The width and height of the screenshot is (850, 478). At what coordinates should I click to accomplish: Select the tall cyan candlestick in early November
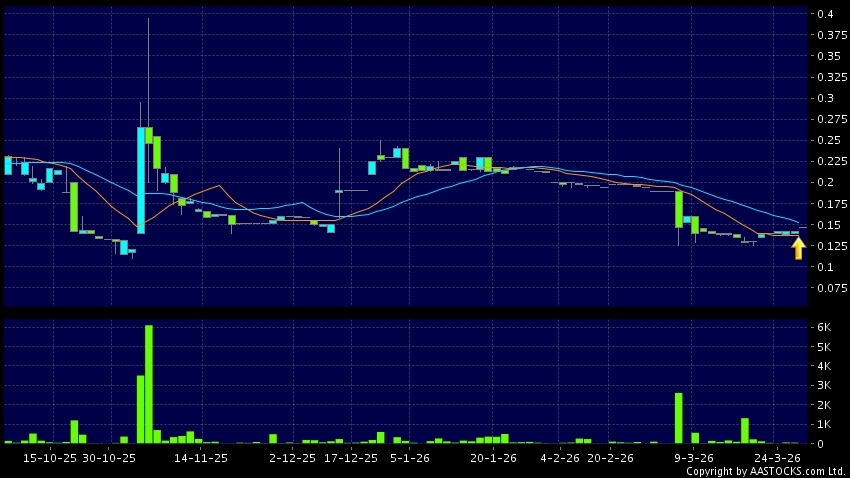click(141, 180)
